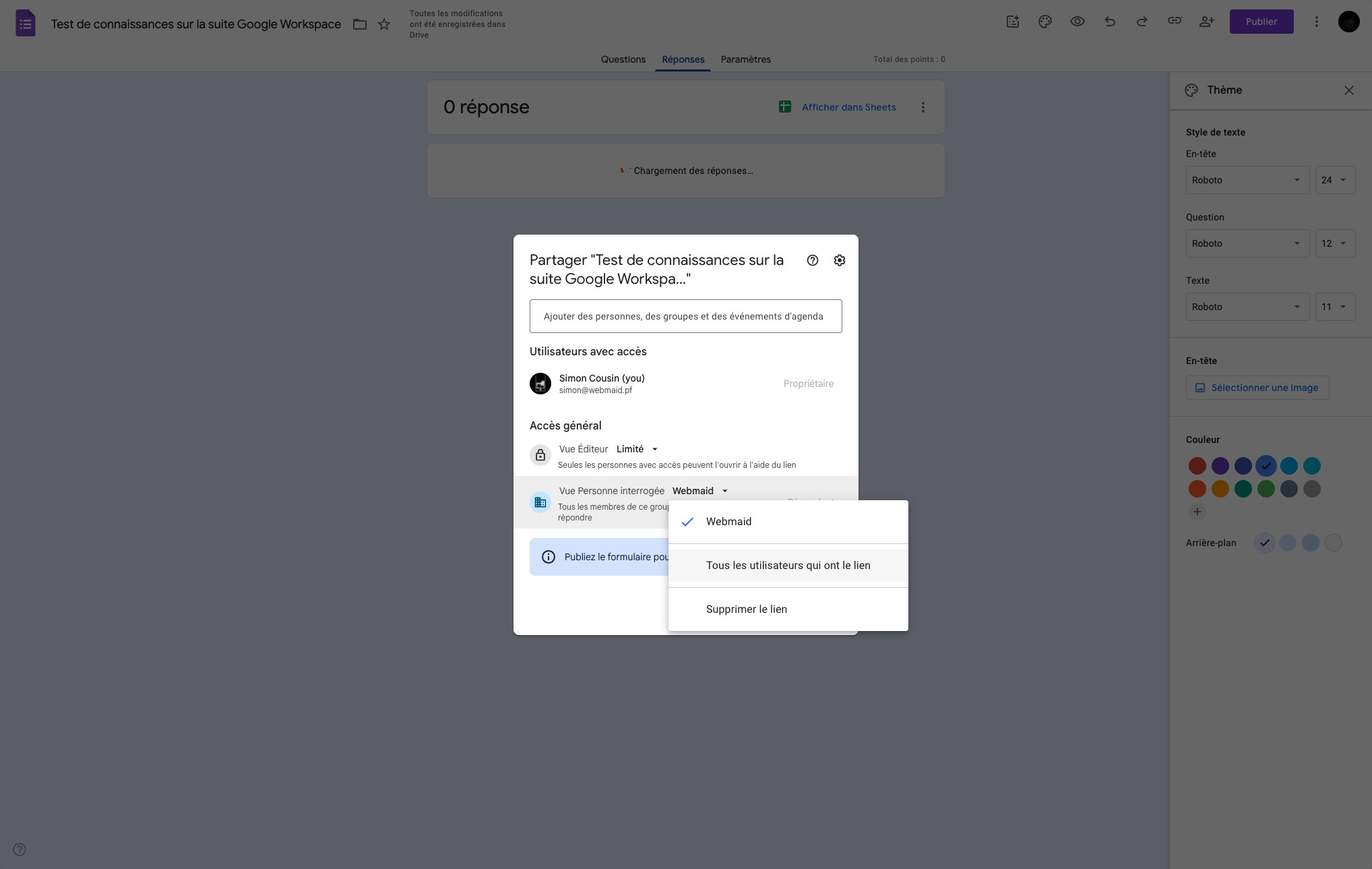Select the white background swatch
The image size is (1372, 869).
pos(1333,543)
